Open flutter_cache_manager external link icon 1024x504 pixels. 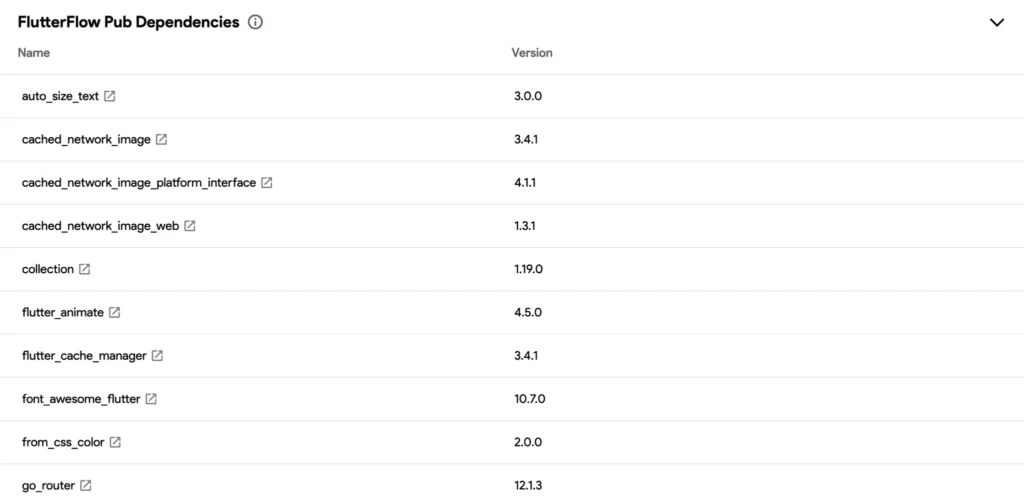click(158, 355)
